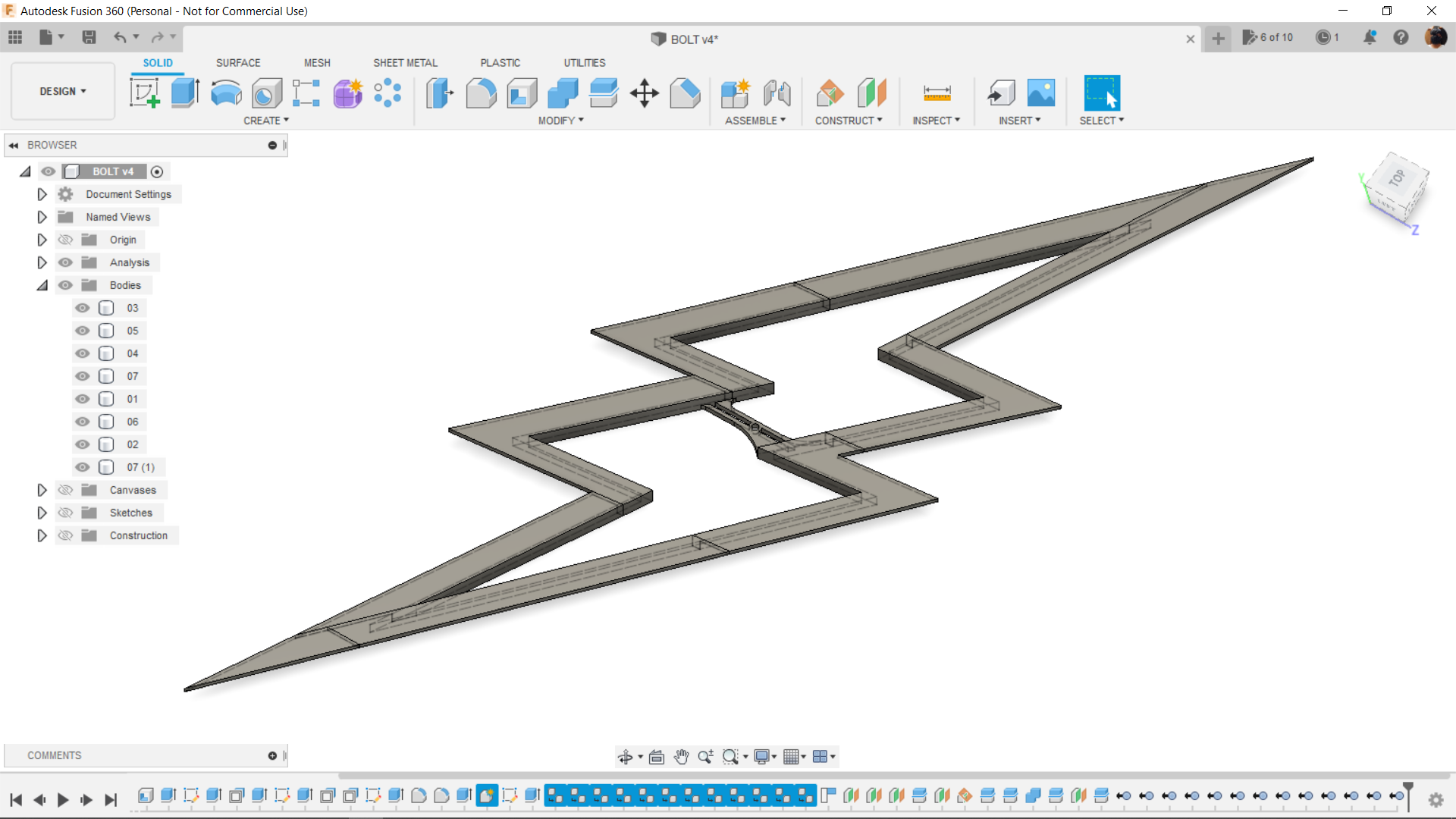Activate the Move/Copy tool
This screenshot has width=1456, height=819.
tap(644, 93)
